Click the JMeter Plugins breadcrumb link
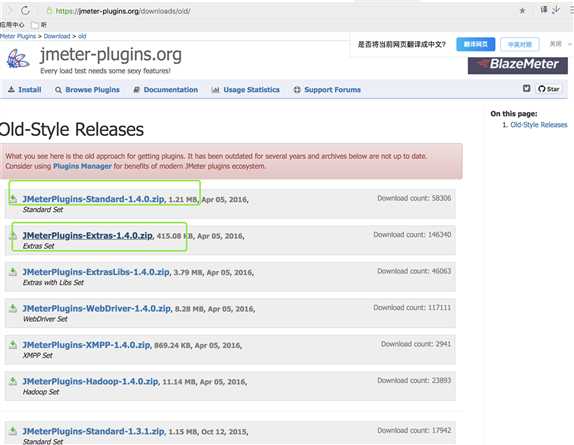Image resolution: width=574 pixels, height=445 pixels. [18, 36]
